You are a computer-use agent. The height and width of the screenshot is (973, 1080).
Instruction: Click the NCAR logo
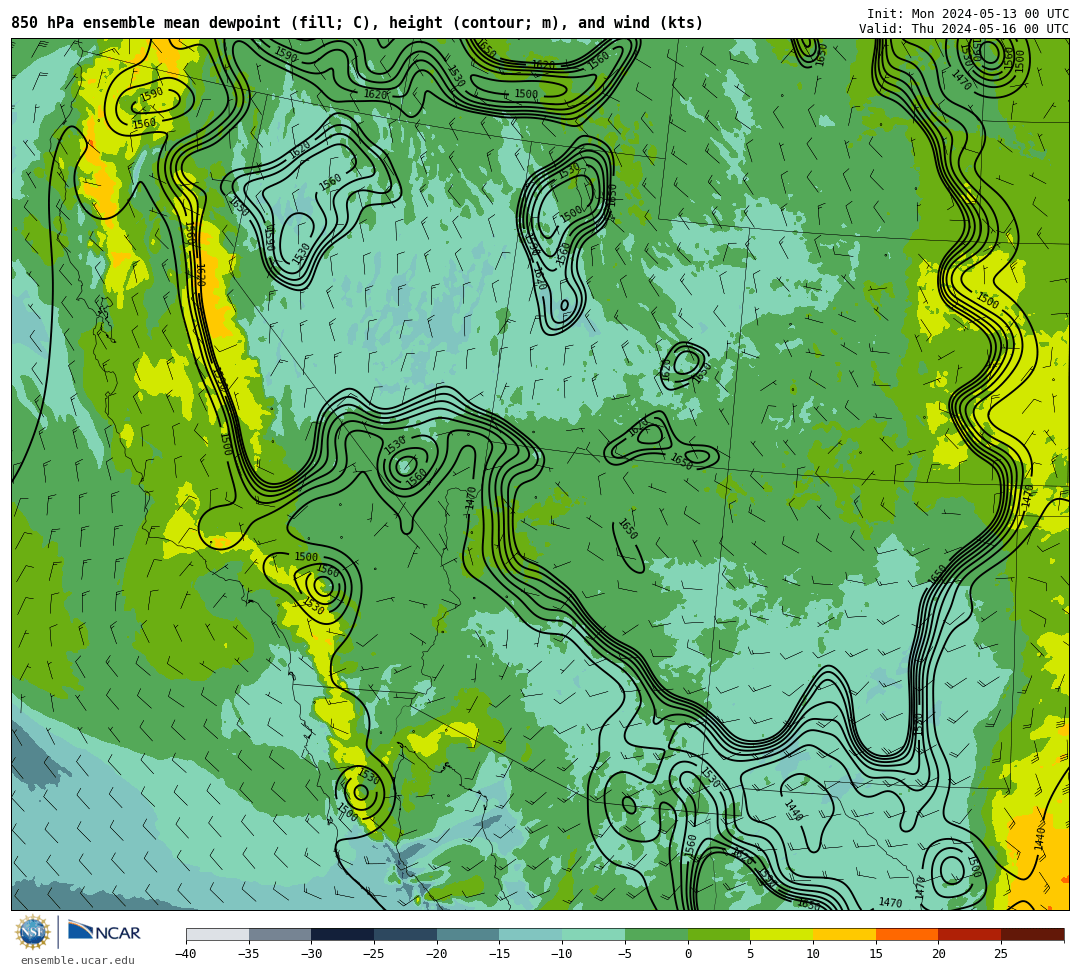[104, 932]
